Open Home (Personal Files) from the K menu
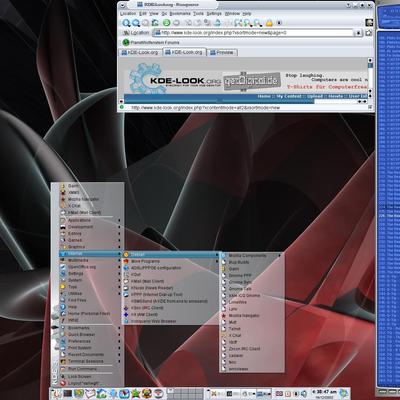Image resolution: width=400 pixels, height=400 pixels. pyautogui.click(x=90, y=314)
